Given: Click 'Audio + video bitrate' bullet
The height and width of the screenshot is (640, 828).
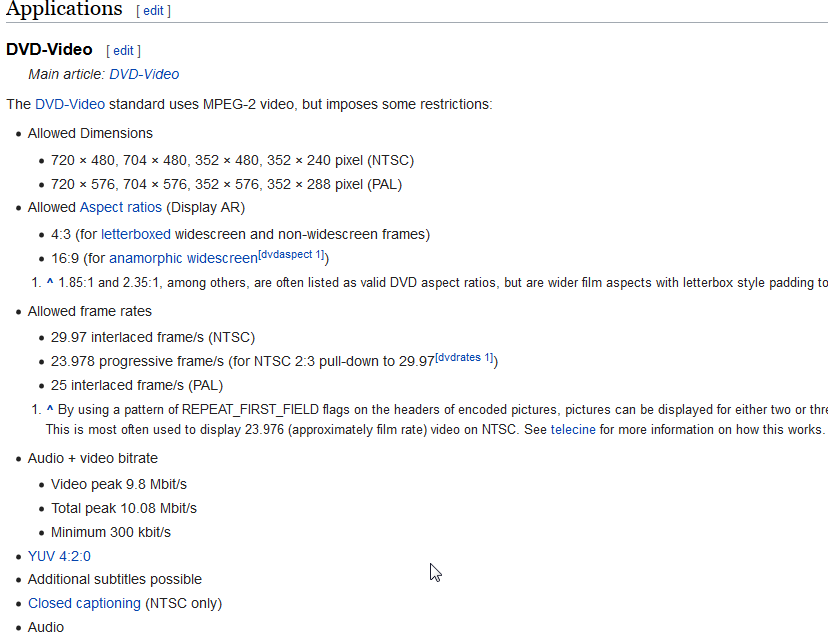Looking at the screenshot, I should click(93, 458).
